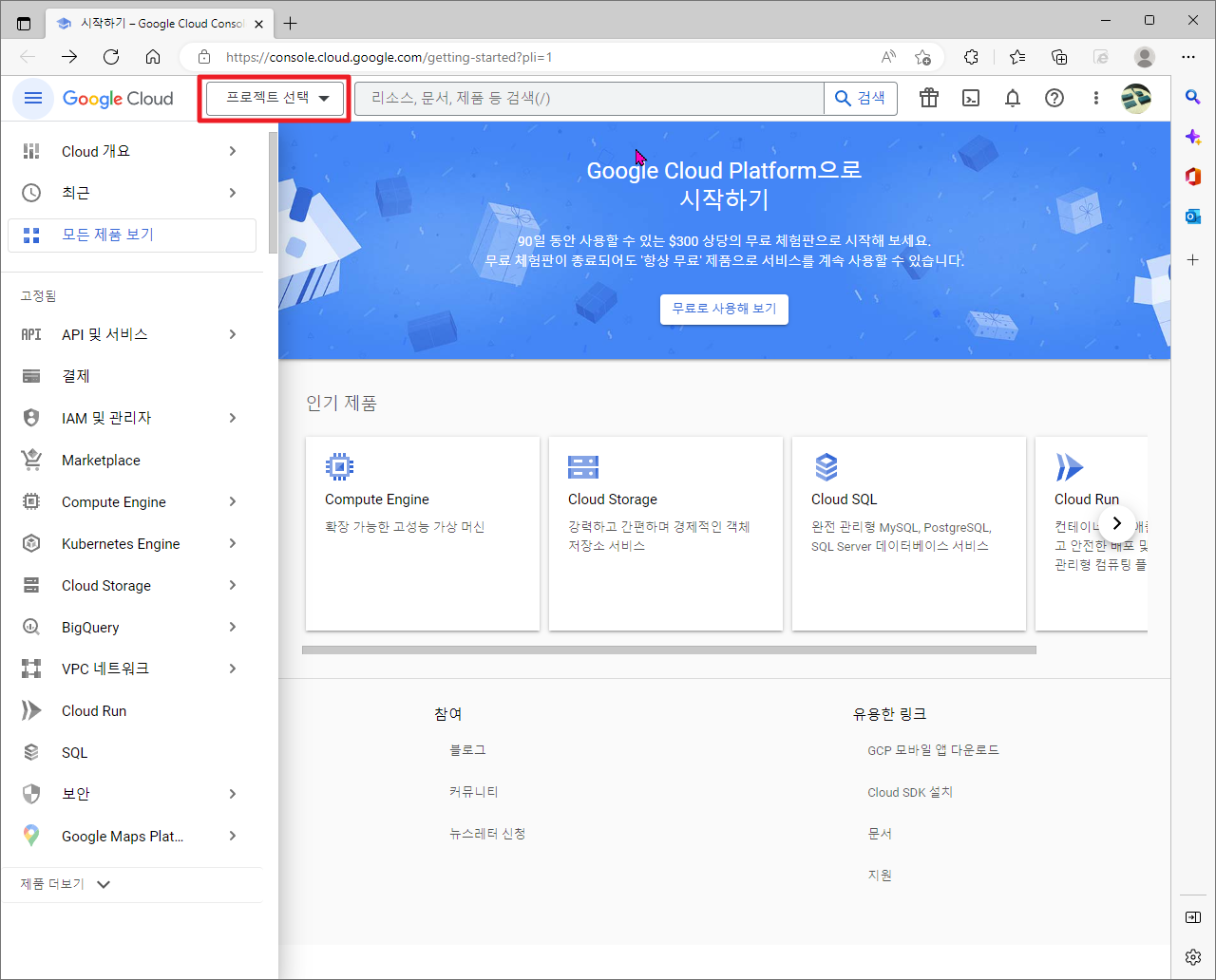Open the 프로젝트 선택 dropdown
The image size is (1216, 980).
pyautogui.click(x=275, y=98)
